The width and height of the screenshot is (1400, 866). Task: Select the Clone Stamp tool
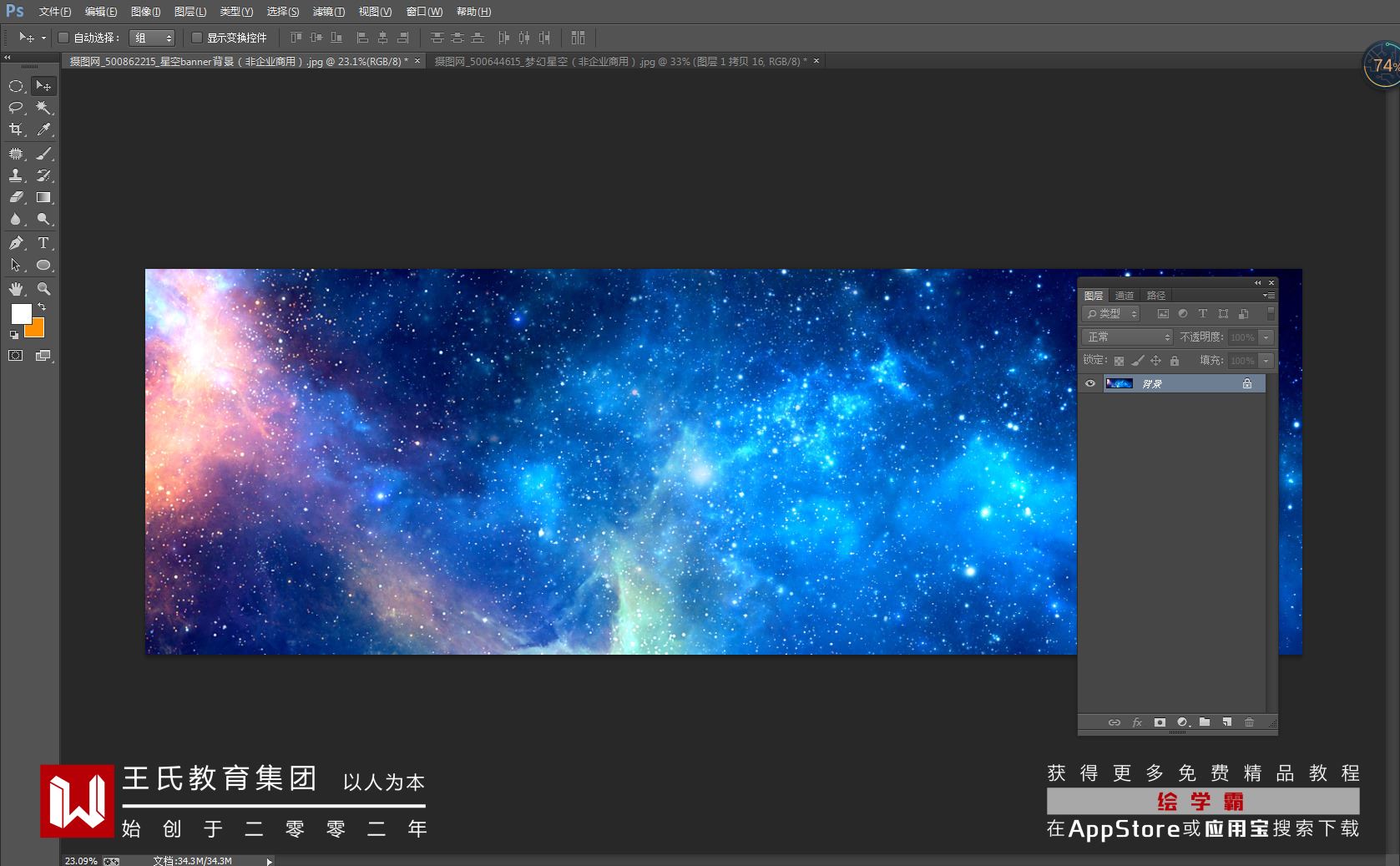tap(16, 175)
